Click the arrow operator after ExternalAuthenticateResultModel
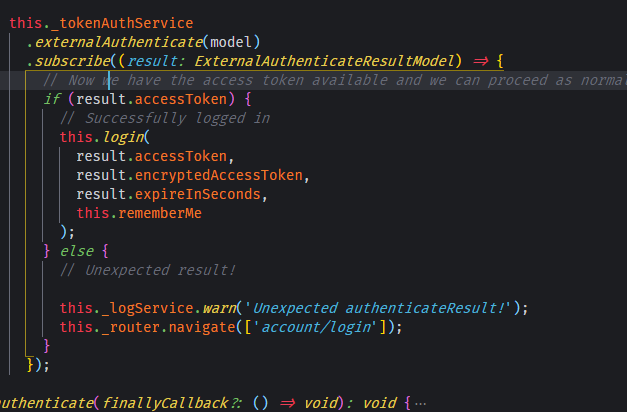This screenshot has height=412, width=627. click(x=481, y=61)
